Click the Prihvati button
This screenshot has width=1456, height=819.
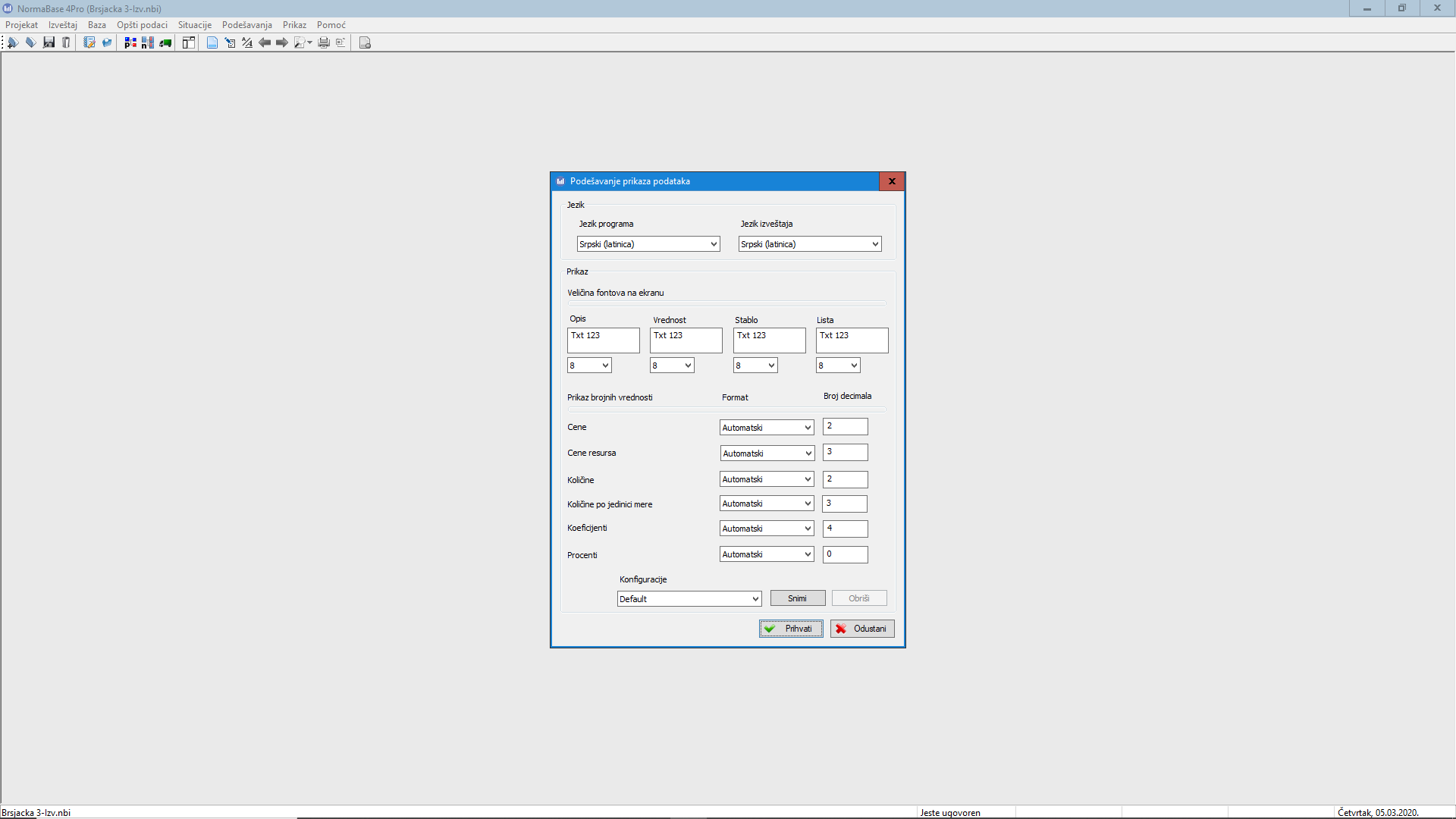pos(791,629)
